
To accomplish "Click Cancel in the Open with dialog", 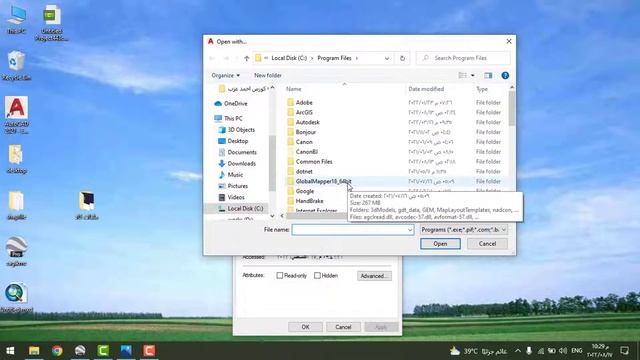I will [487, 244].
